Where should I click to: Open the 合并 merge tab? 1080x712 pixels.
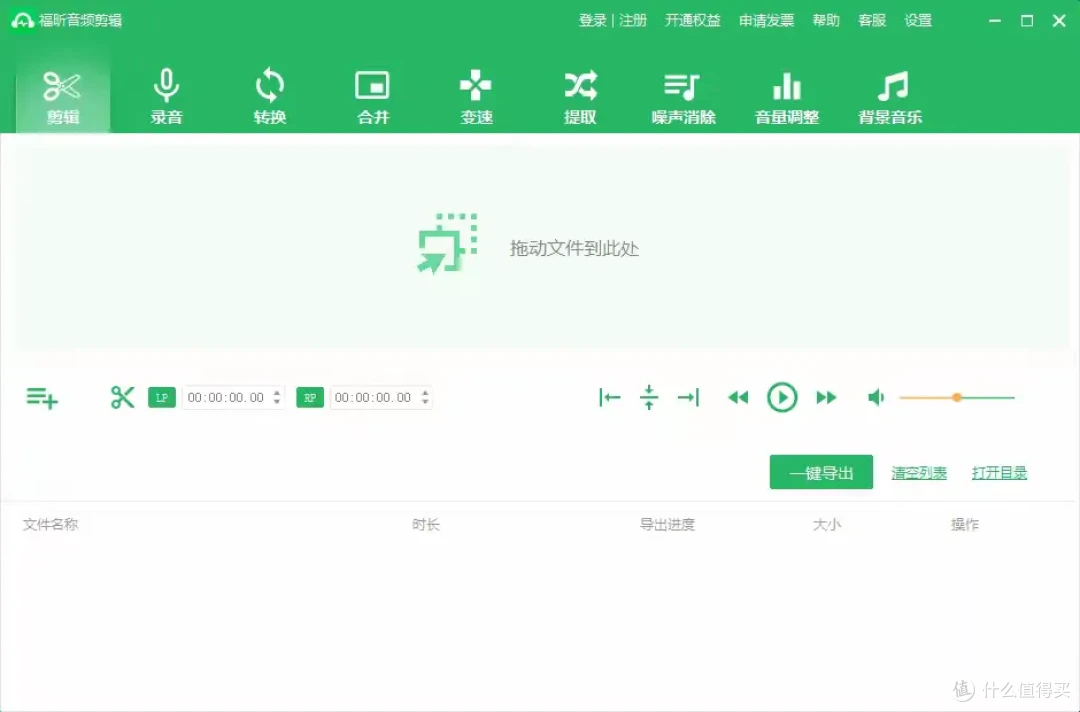click(373, 96)
